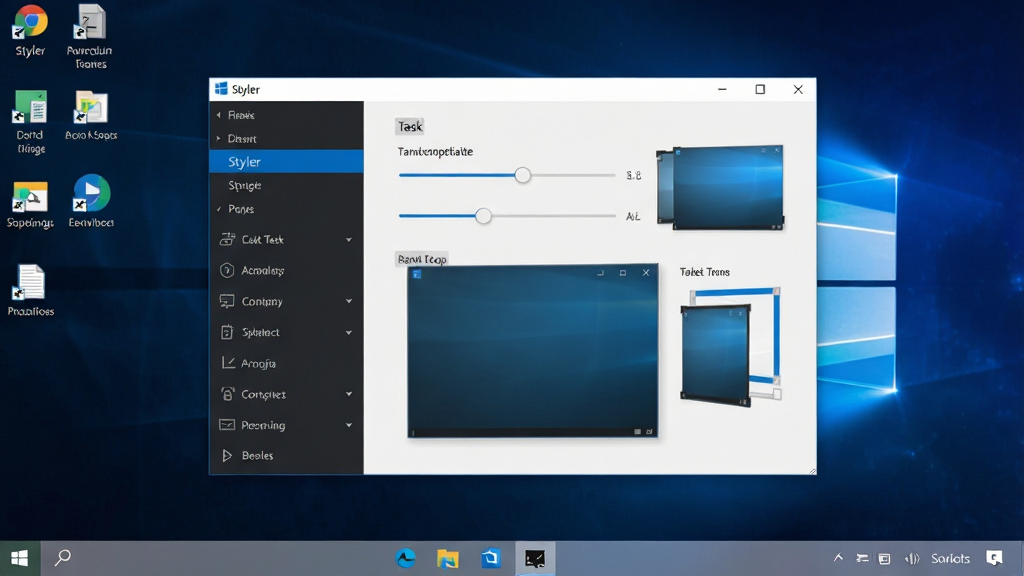Launch Edge from the taskbar

pos(406,558)
